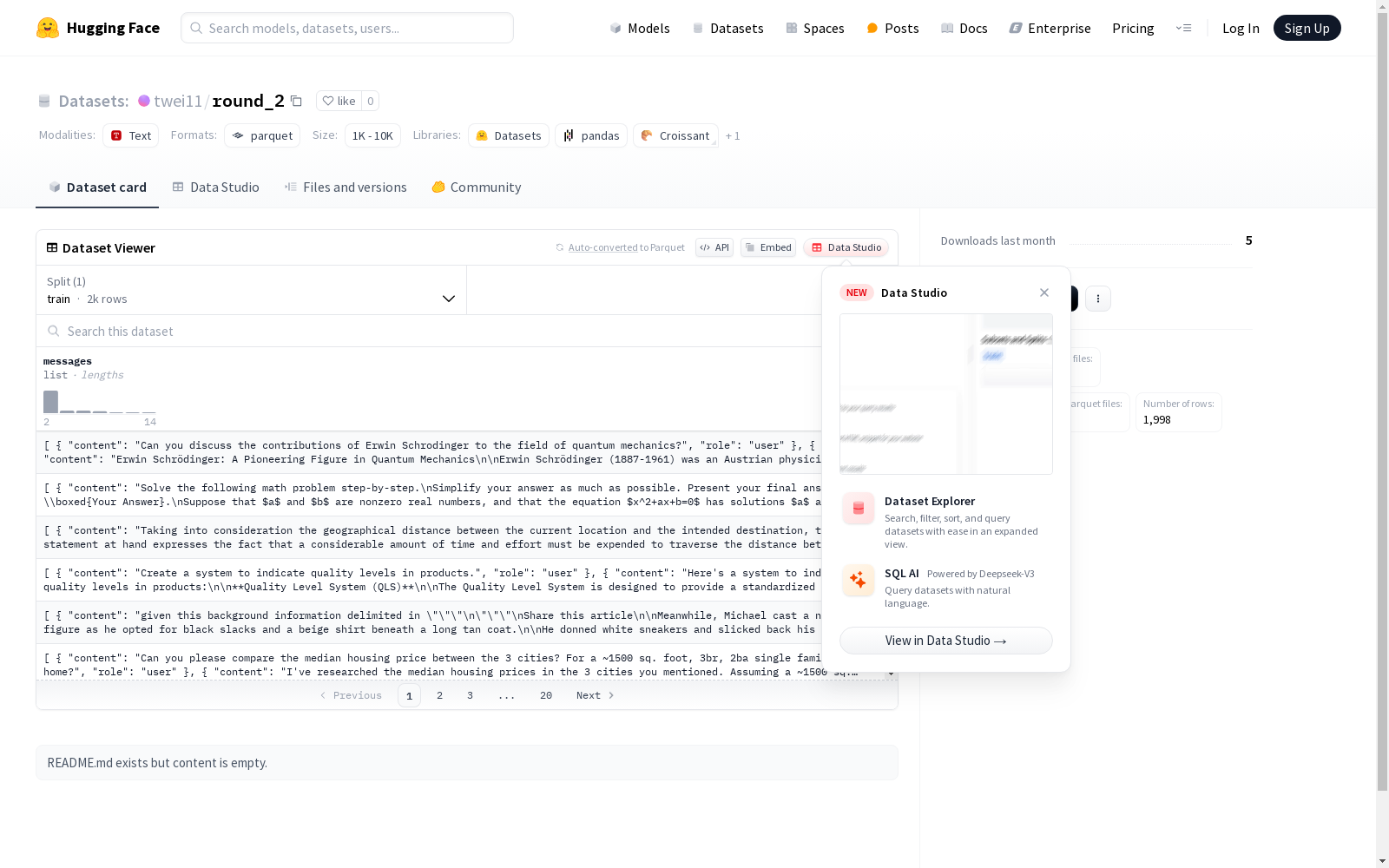Like the round_2 dataset
1389x868 pixels.
(x=339, y=101)
